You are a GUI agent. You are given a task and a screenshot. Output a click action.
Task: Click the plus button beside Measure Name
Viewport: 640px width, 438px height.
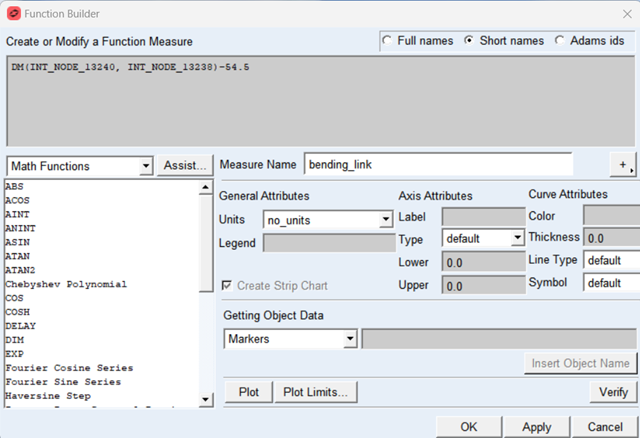tap(625, 165)
